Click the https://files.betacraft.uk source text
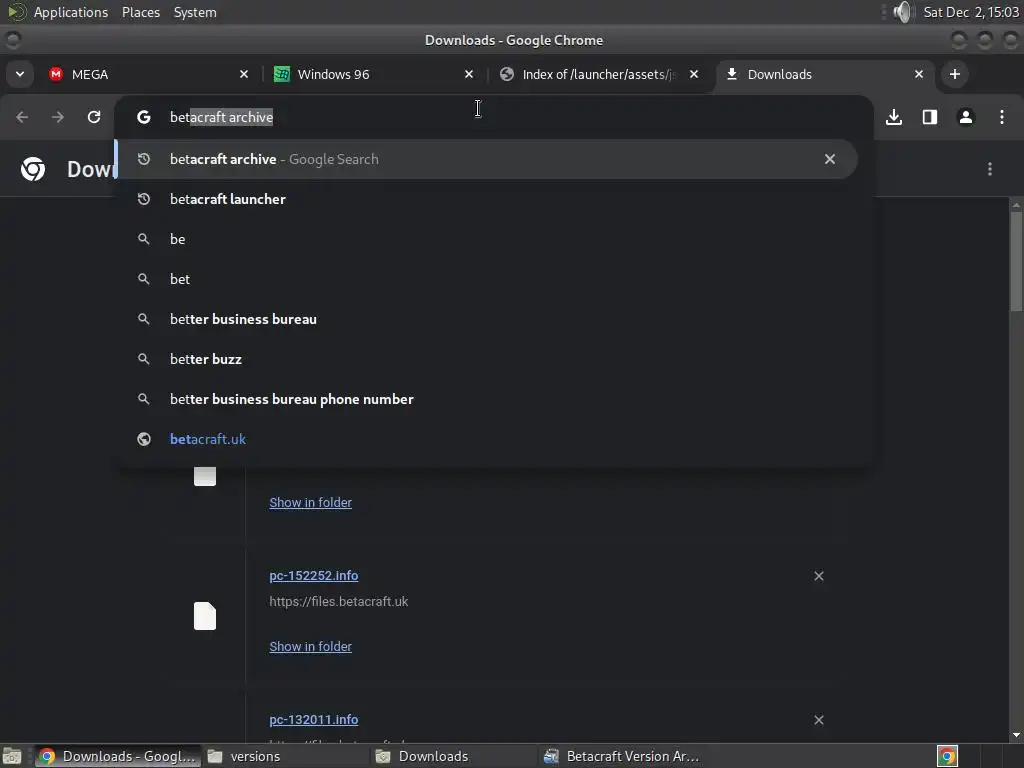 coord(338,601)
